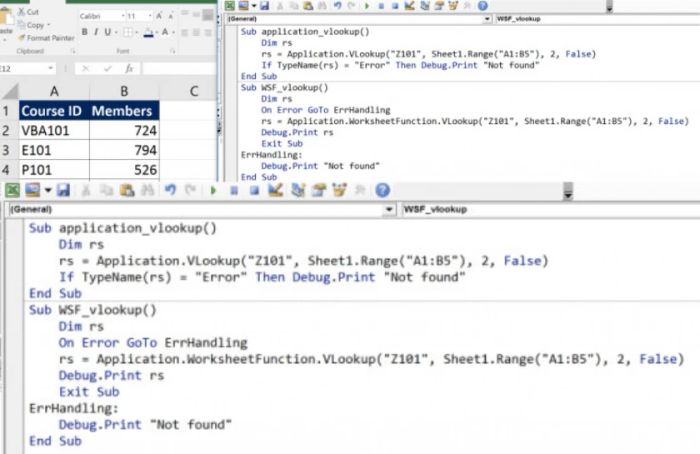Toggle Design Mode icon in small upper VBA toolbar
Viewport: 700px width, 454px height.
click(x=409, y=5)
